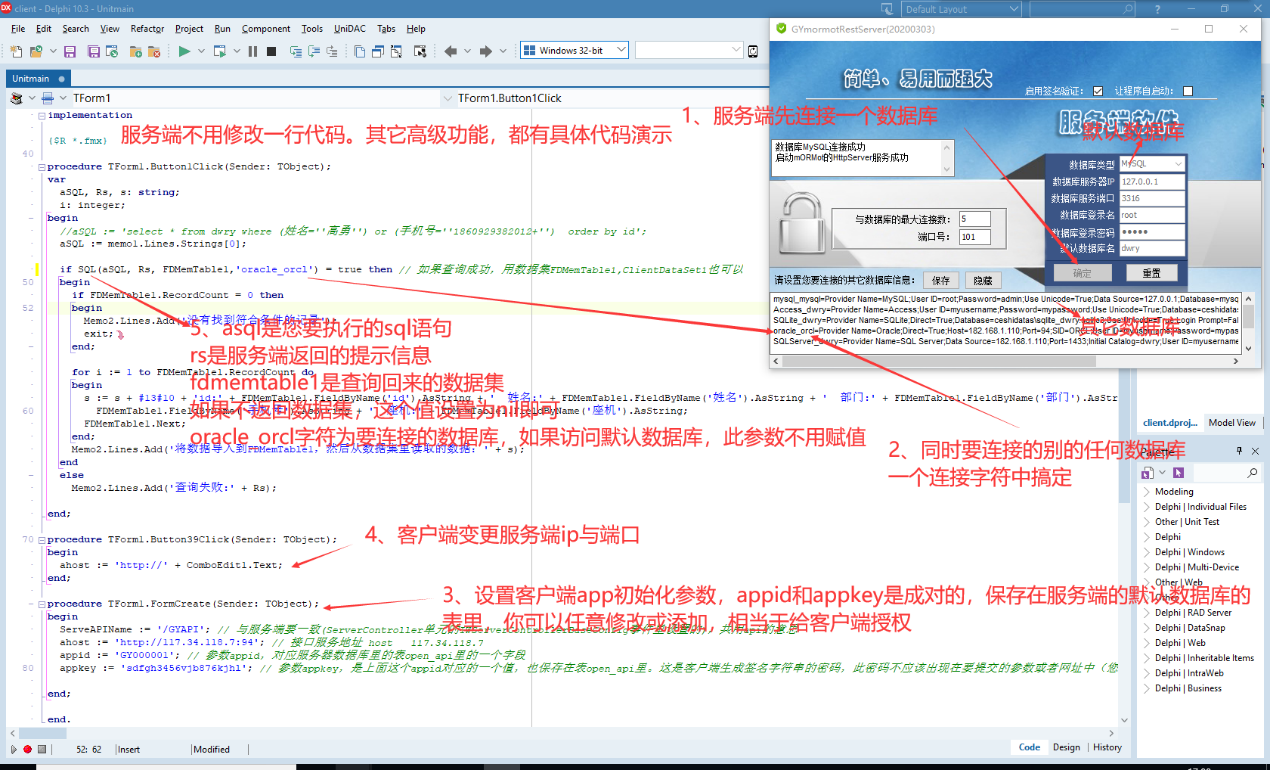Click the 确定 button in database panel
Image resolution: width=1270 pixels, height=770 pixels.
[1083, 272]
